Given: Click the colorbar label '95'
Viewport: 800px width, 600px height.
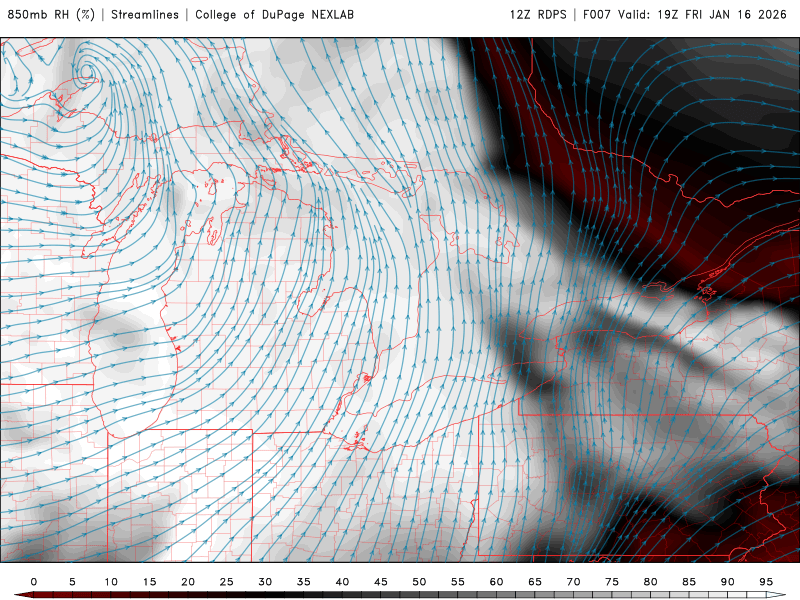Looking at the screenshot, I should [766, 582].
